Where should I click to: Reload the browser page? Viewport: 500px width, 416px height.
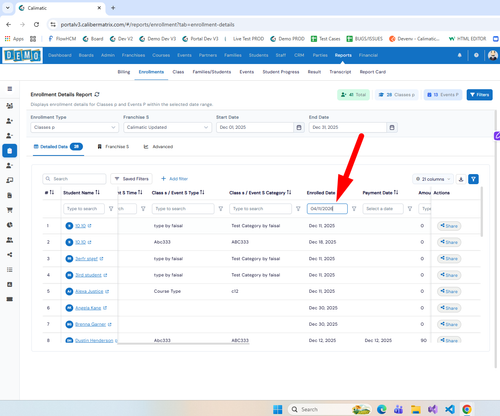coord(36,24)
